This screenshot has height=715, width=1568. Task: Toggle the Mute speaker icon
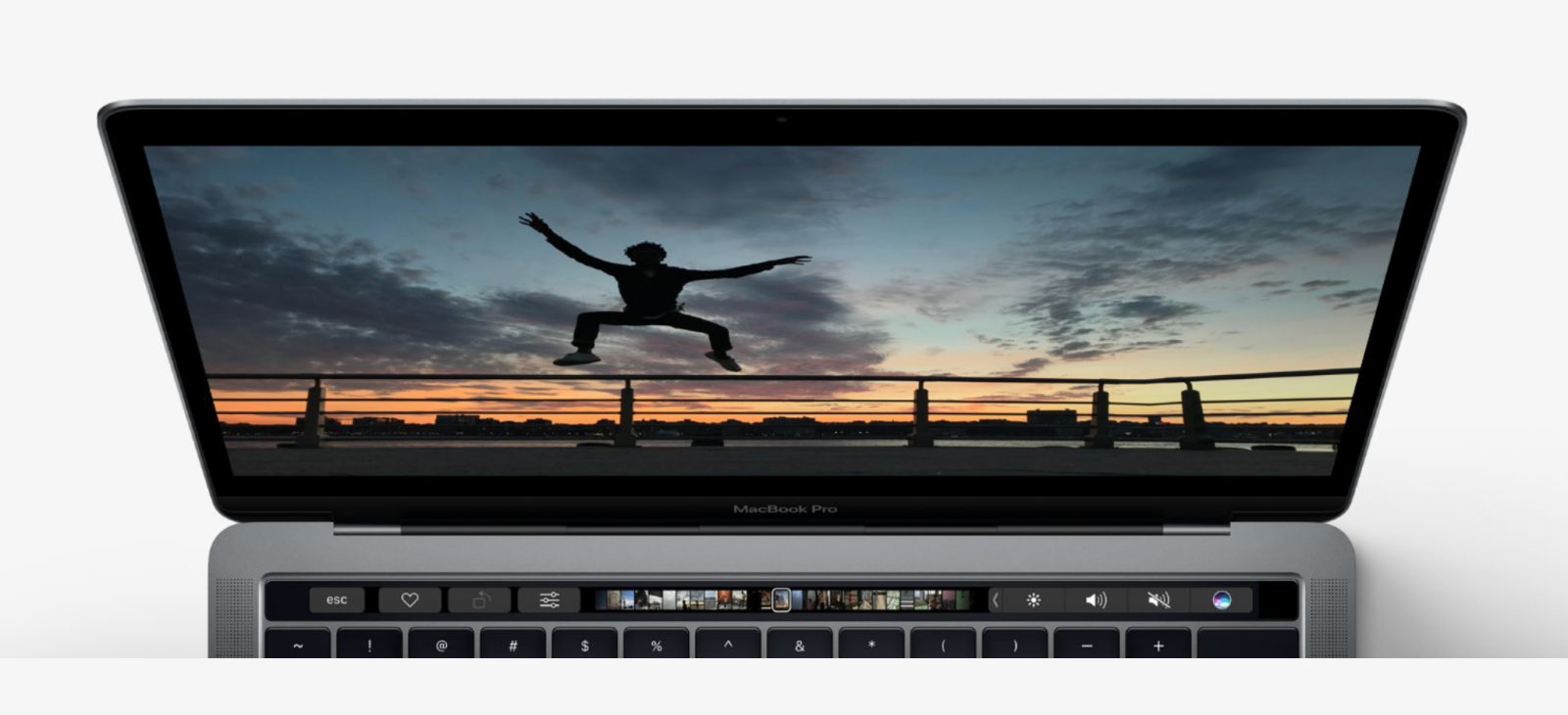(1158, 599)
